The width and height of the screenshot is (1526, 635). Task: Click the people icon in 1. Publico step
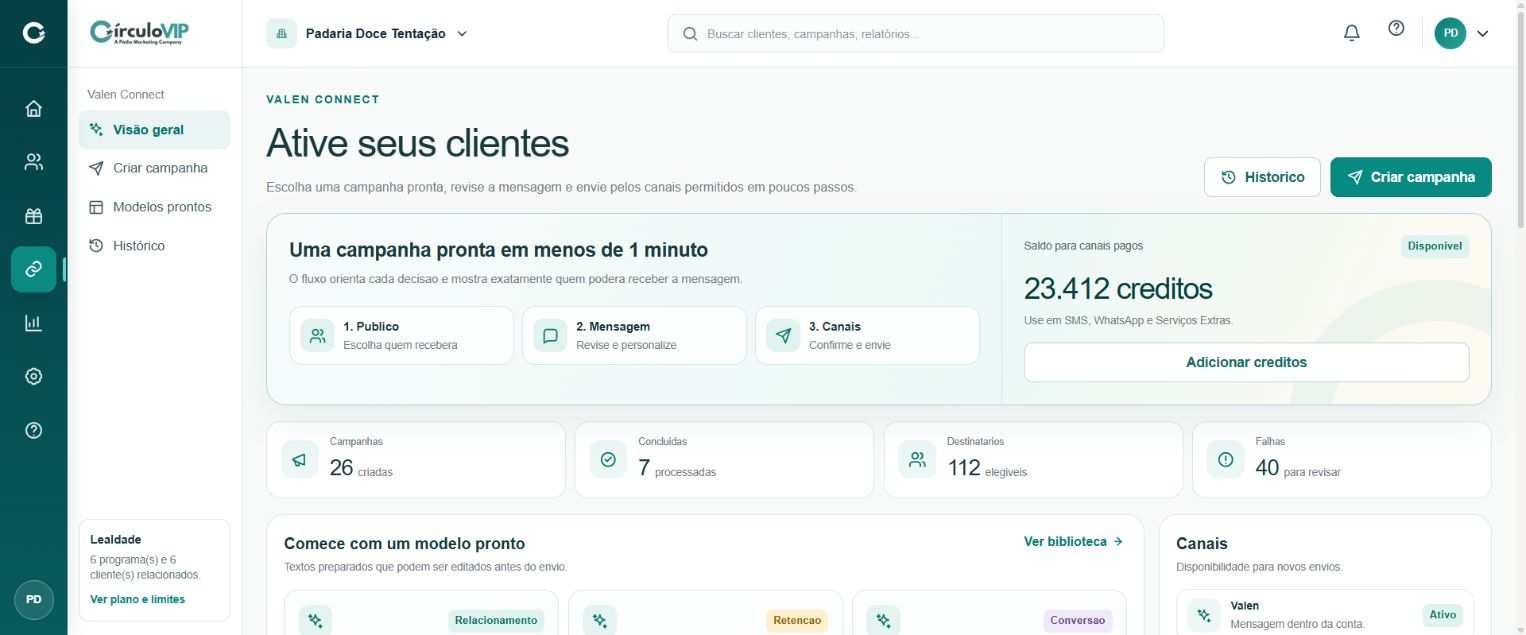[x=317, y=336]
